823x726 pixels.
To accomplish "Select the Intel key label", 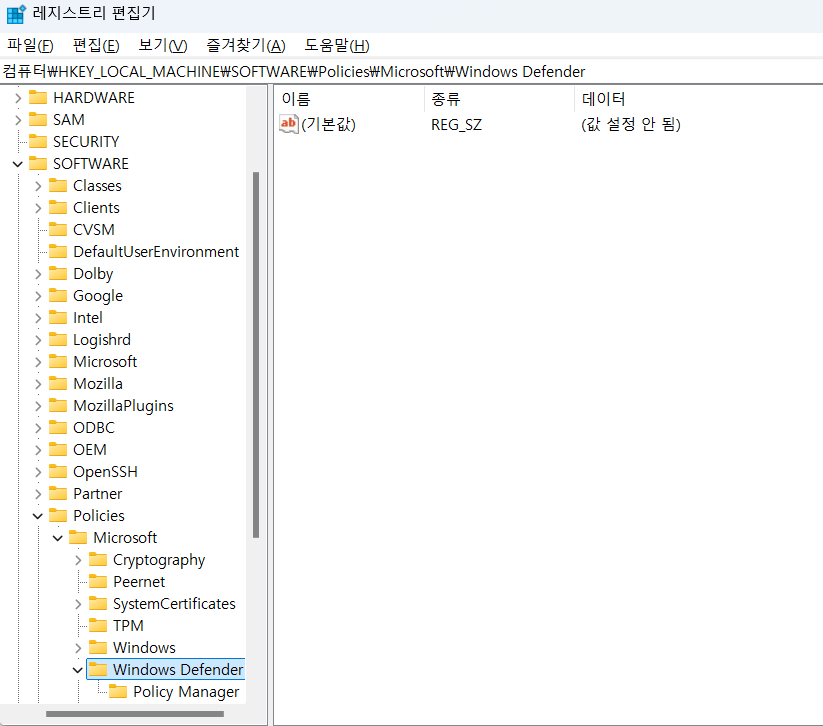I will (x=88, y=318).
